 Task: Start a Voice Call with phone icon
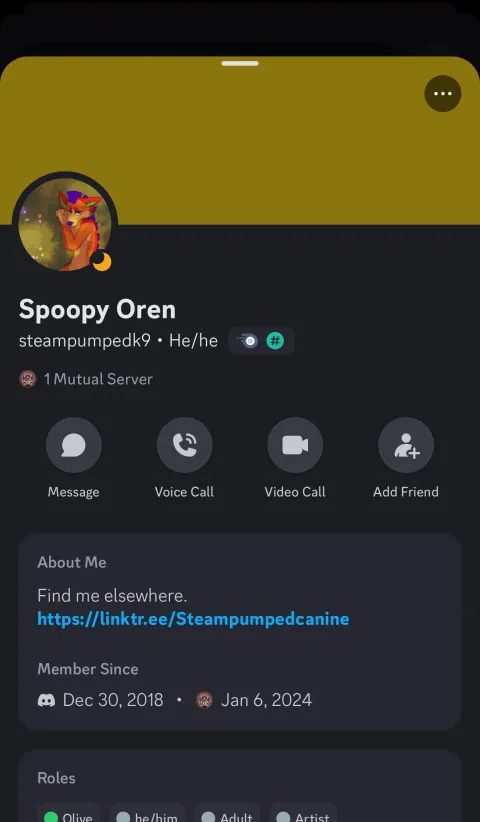184,445
